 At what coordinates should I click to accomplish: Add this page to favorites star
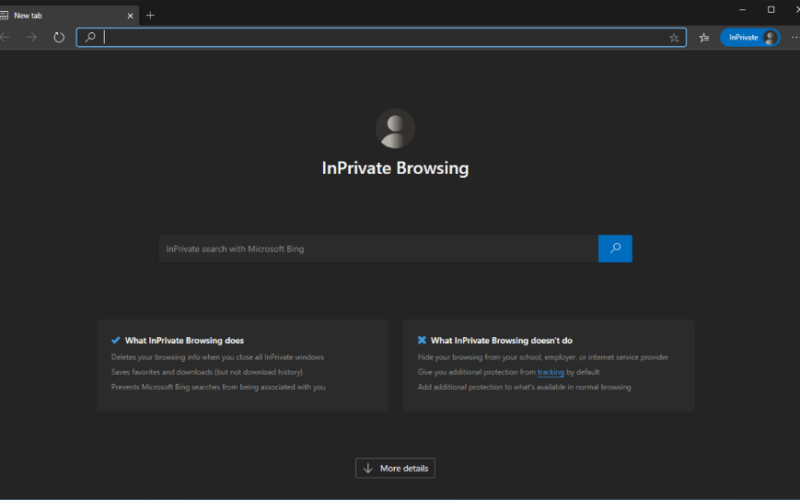674,38
